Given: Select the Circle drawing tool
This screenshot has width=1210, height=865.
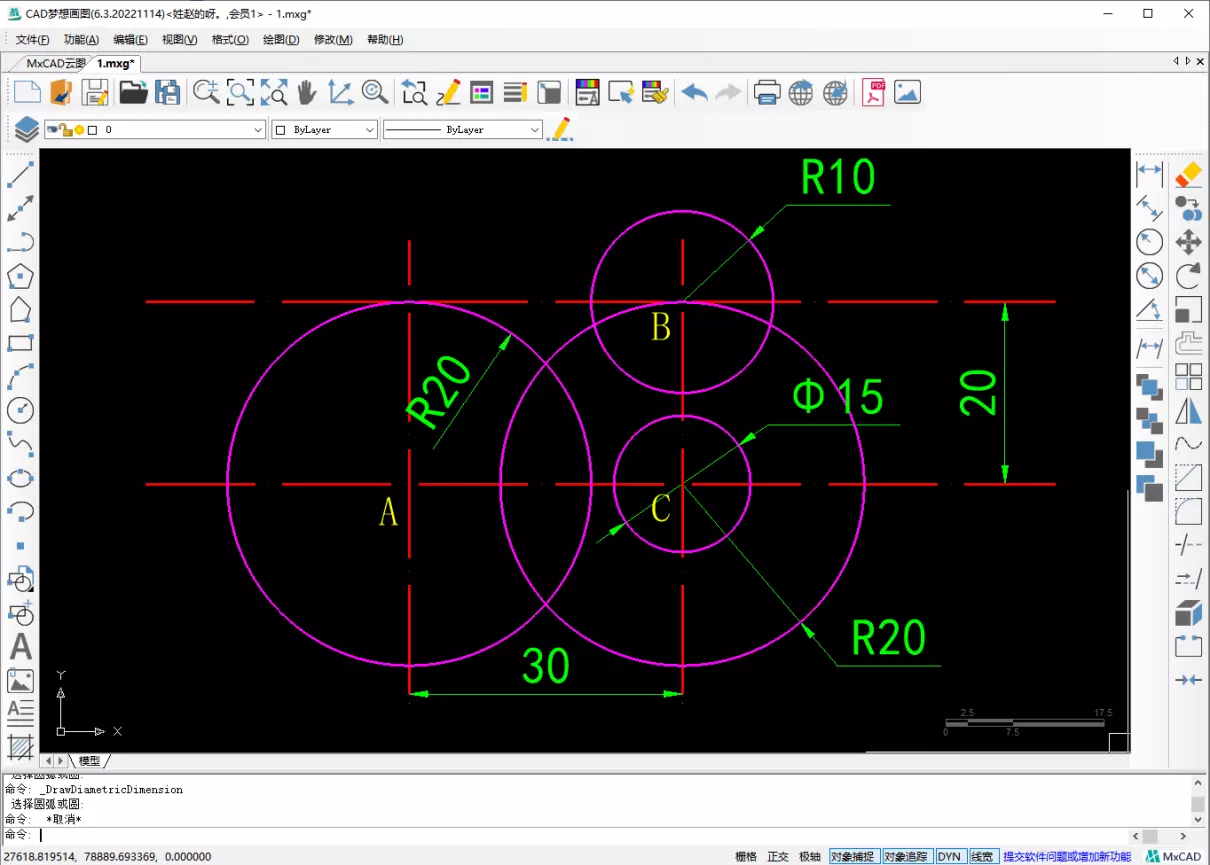Looking at the screenshot, I should [x=21, y=410].
